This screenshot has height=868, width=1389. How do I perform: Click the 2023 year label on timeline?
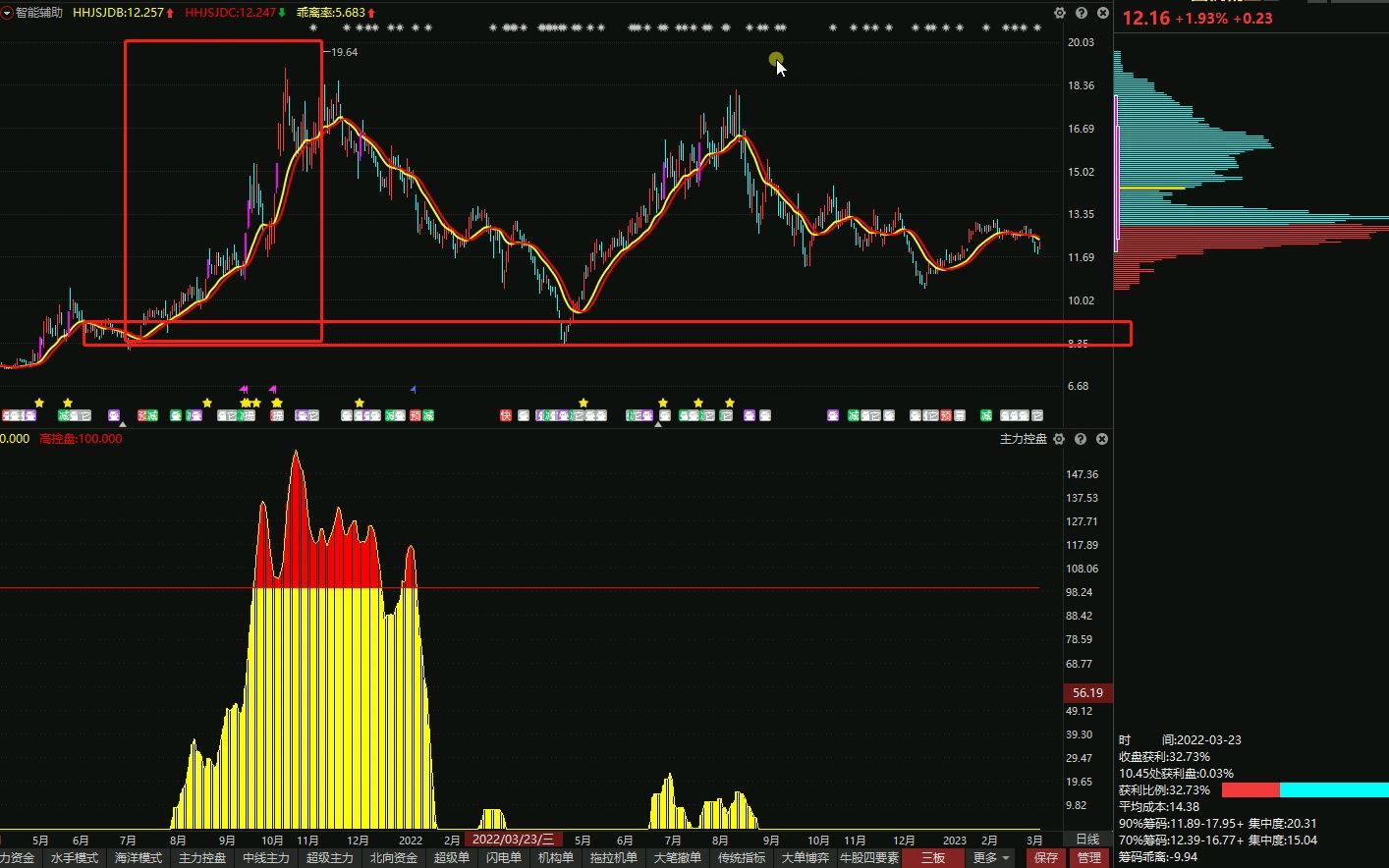(955, 841)
